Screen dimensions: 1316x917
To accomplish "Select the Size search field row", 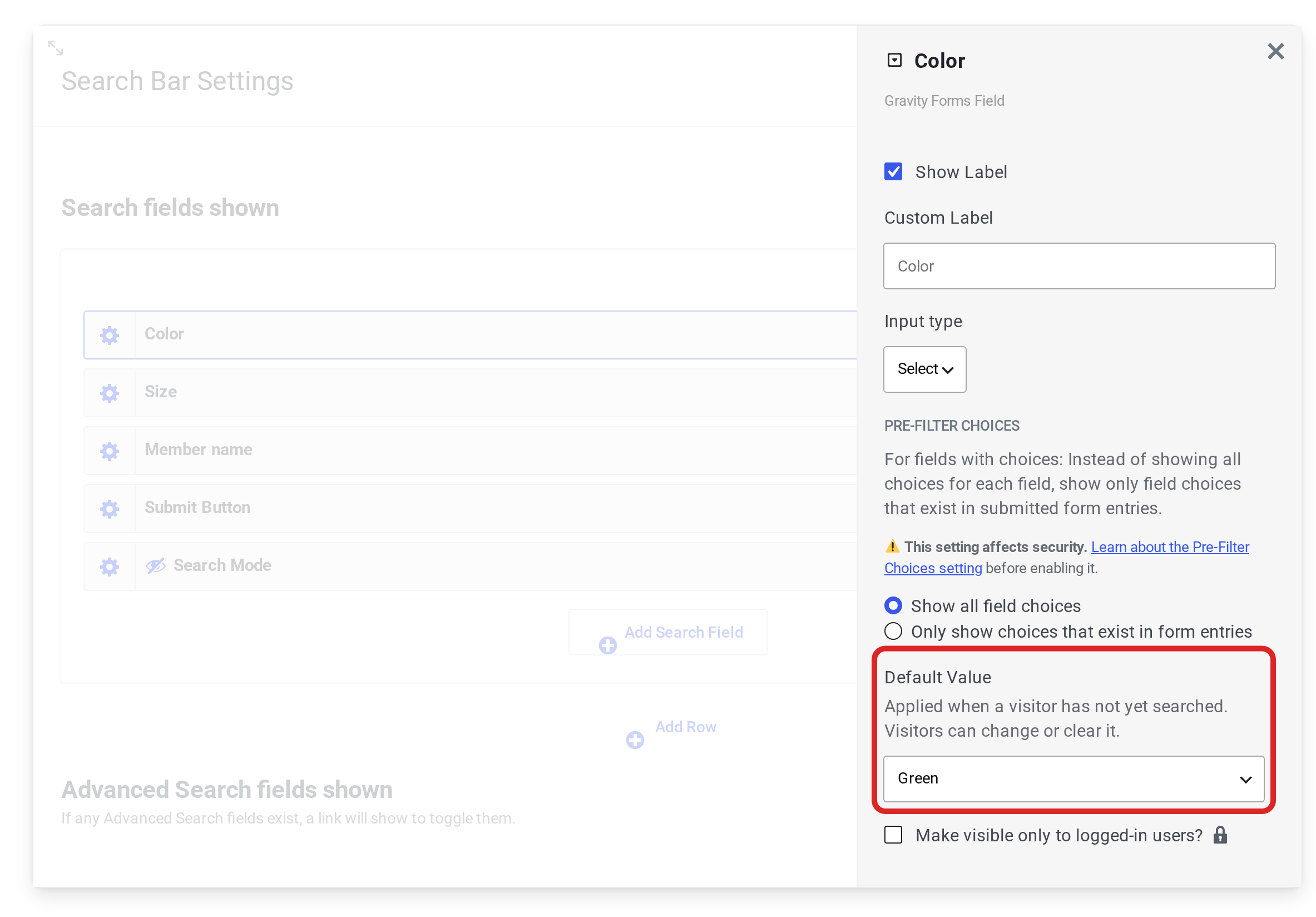I will click(470, 393).
